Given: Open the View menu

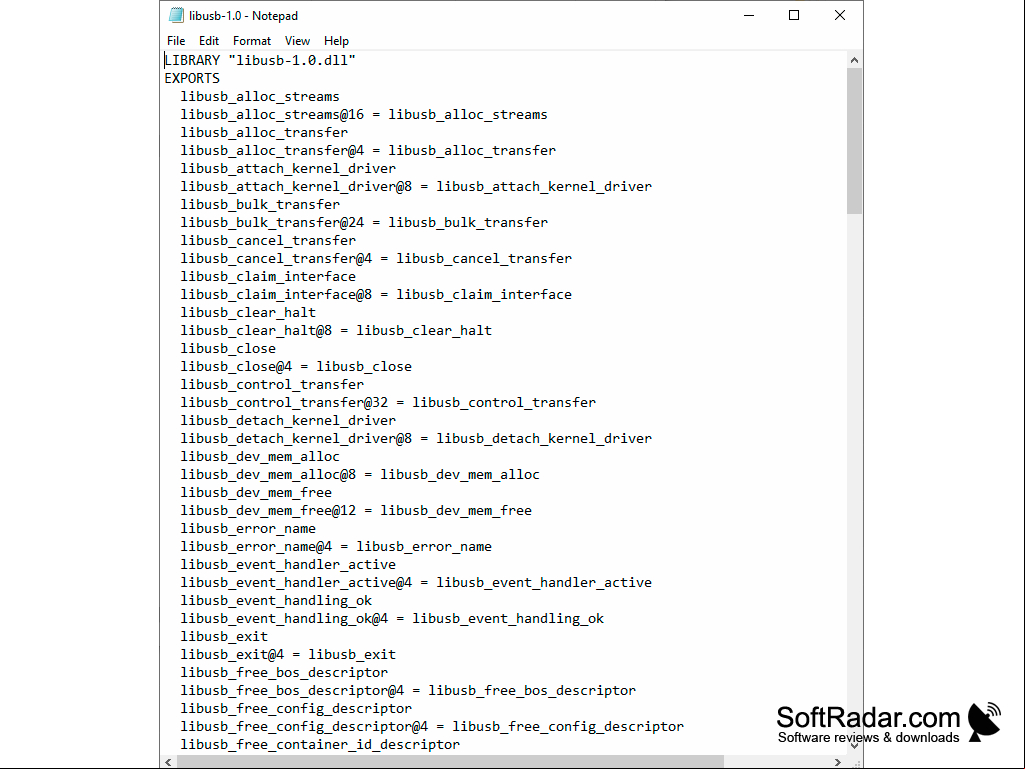Looking at the screenshot, I should click(297, 41).
